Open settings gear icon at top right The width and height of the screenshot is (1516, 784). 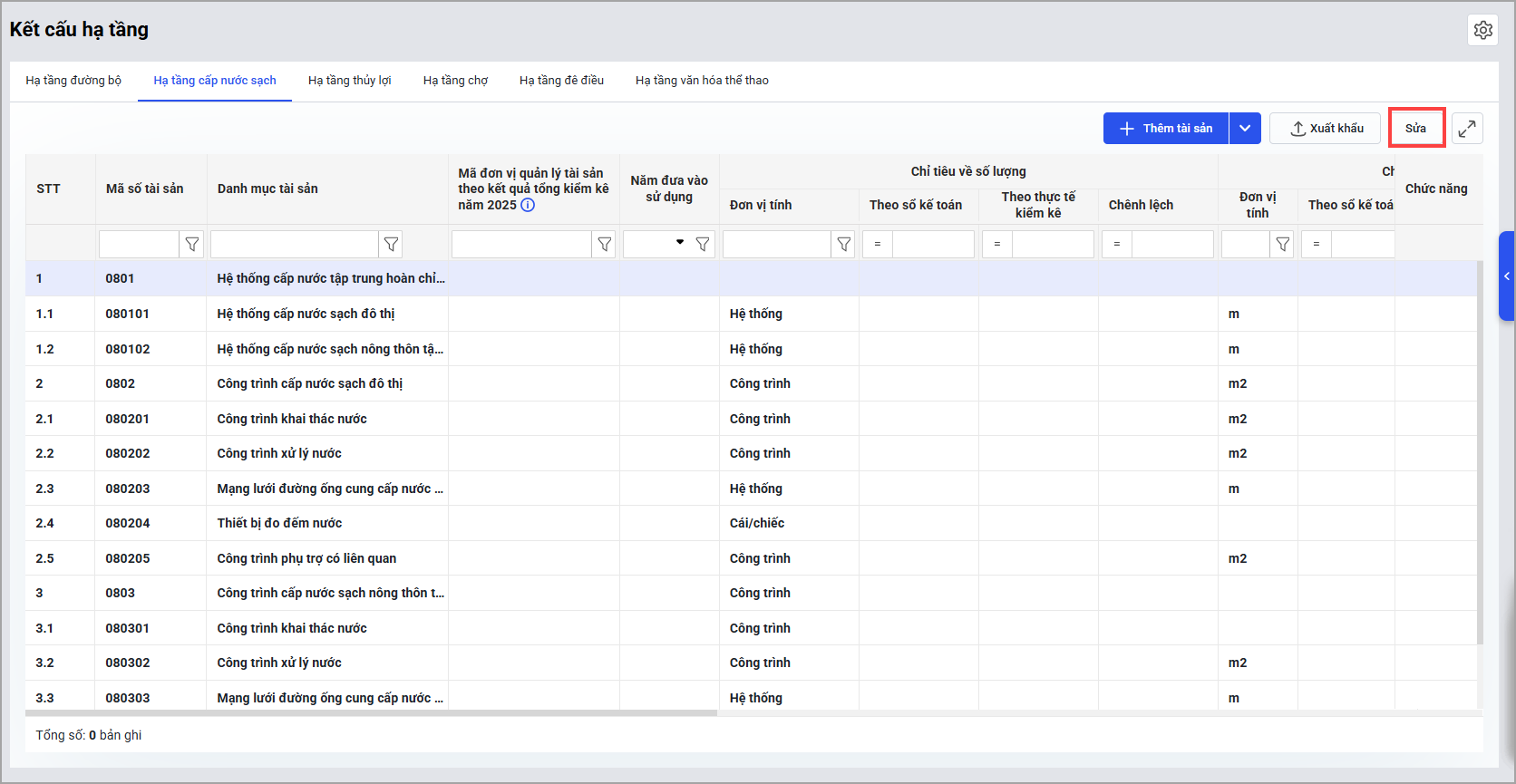coord(1482,30)
